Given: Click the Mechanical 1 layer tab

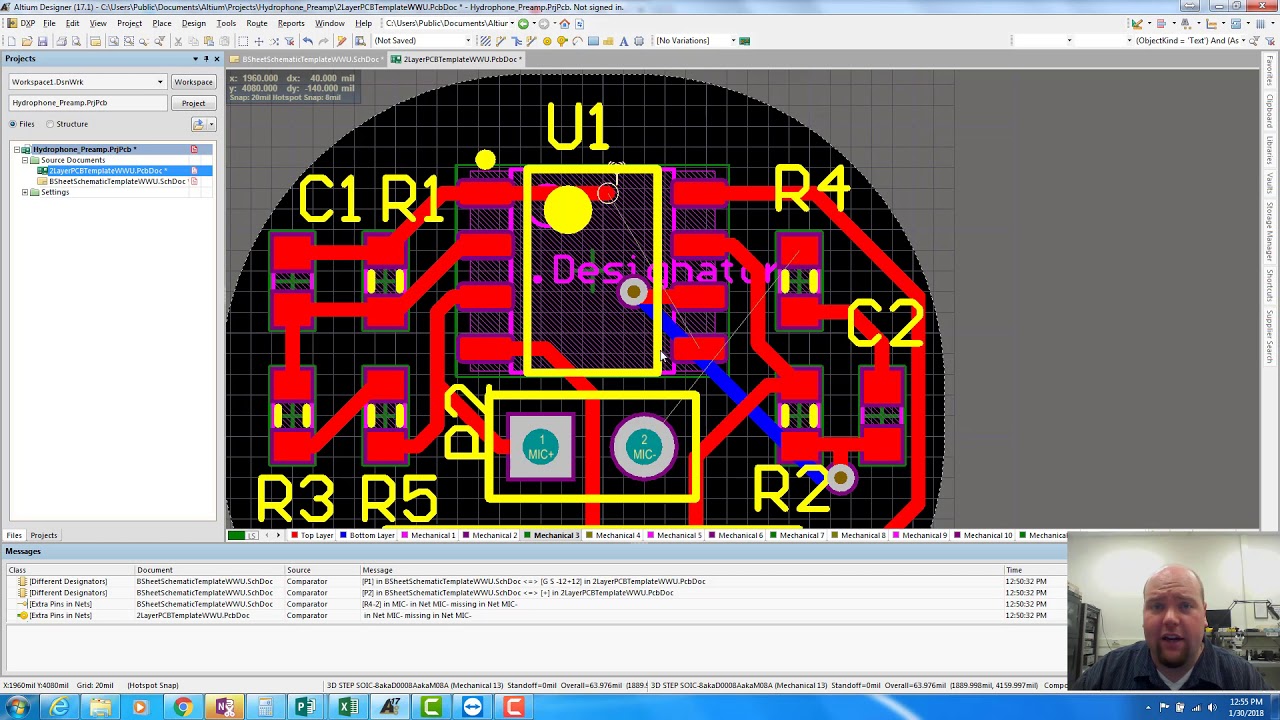Looking at the screenshot, I should [x=429, y=536].
